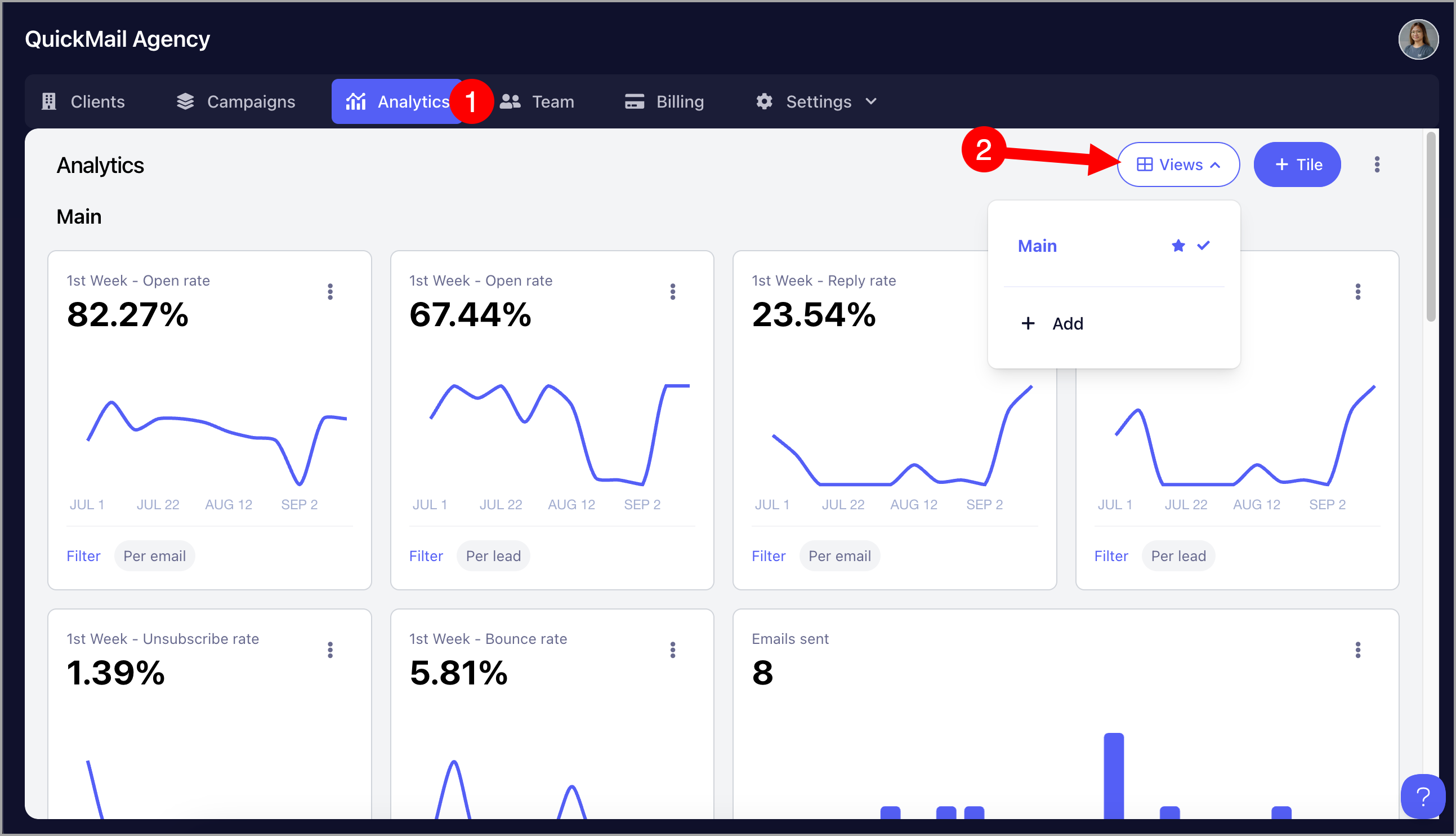Screen dimensions: 1456x836
Task: Open kebab menu on the Bounce rate tile
Action: 672,650
